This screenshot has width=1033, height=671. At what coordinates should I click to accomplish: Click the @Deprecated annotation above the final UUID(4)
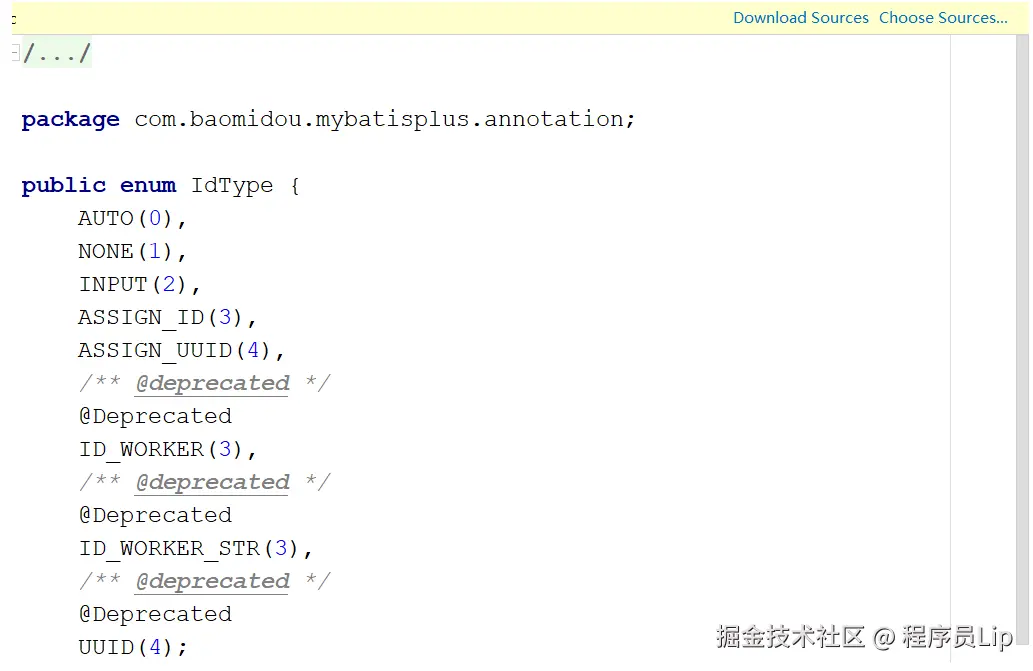coord(155,615)
